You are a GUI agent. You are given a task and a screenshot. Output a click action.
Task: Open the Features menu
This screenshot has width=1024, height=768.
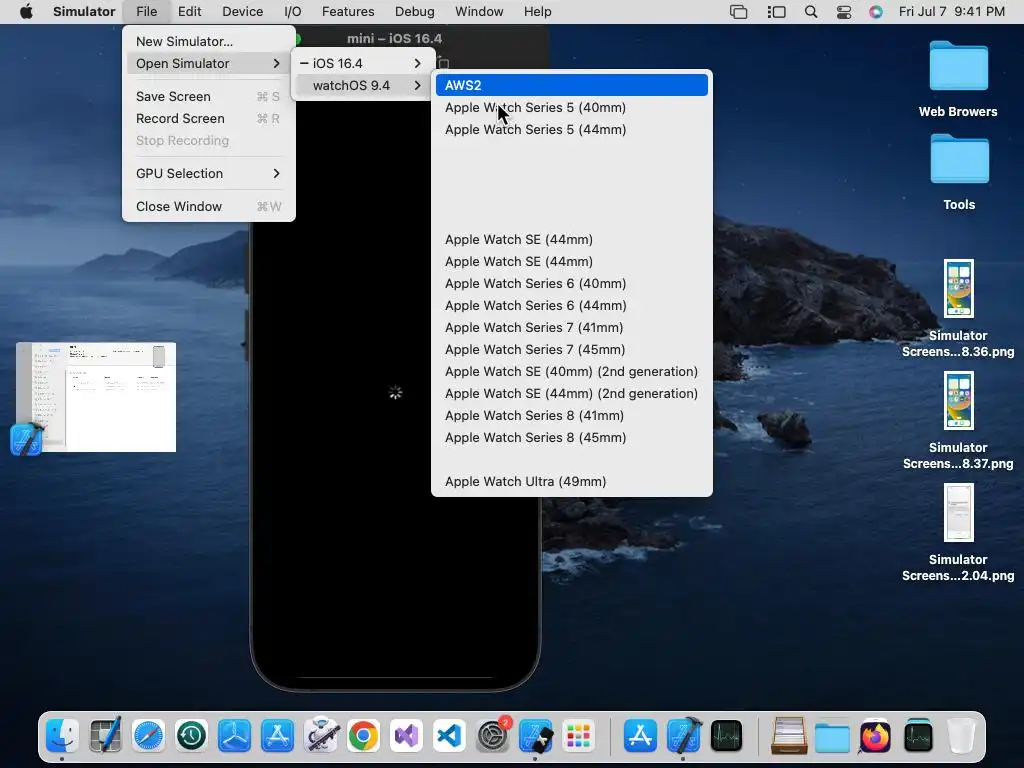point(348,12)
